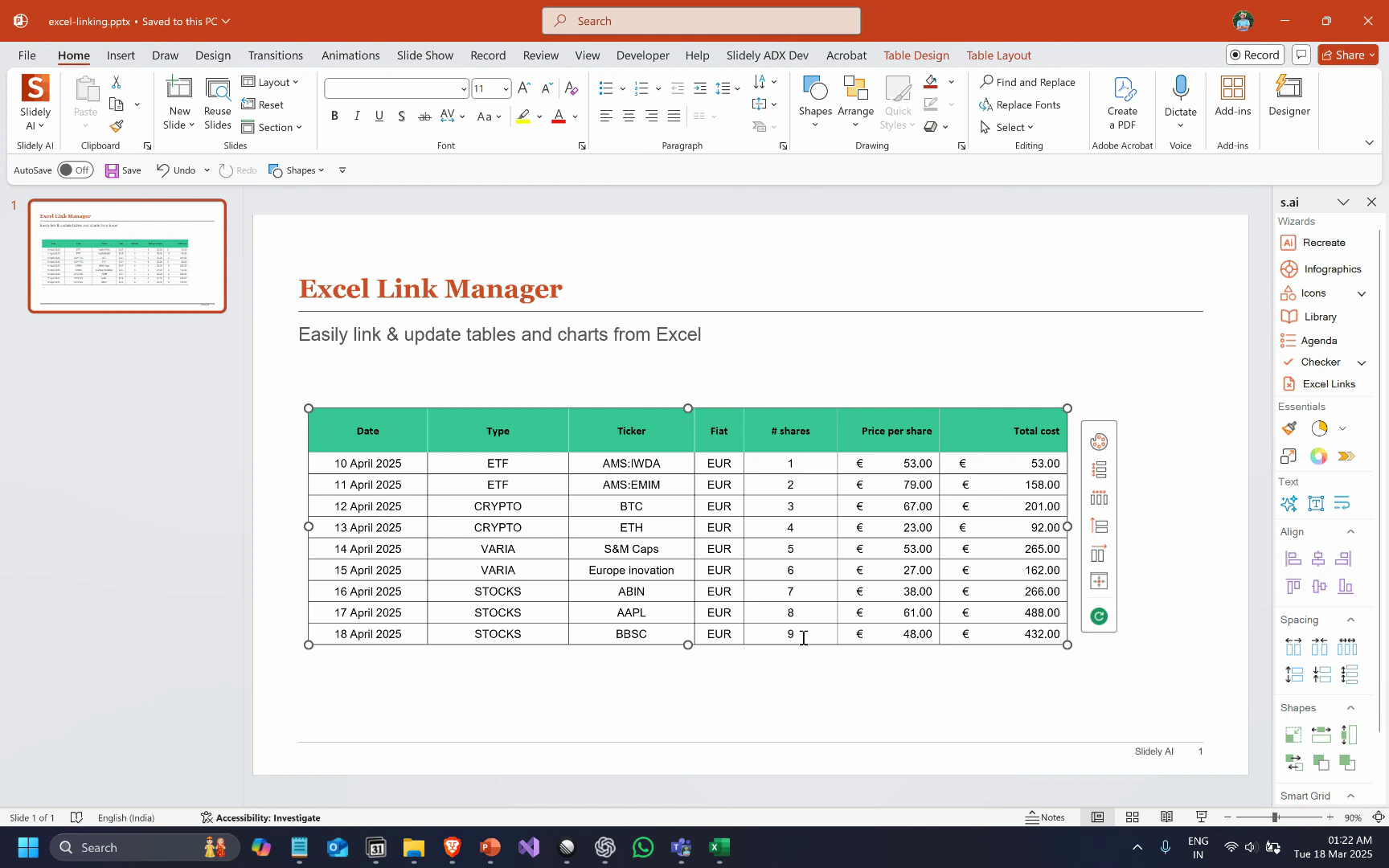This screenshot has width=1389, height=868.
Task: Open the color palette on the floating table toolbar
Action: pos(1099,441)
